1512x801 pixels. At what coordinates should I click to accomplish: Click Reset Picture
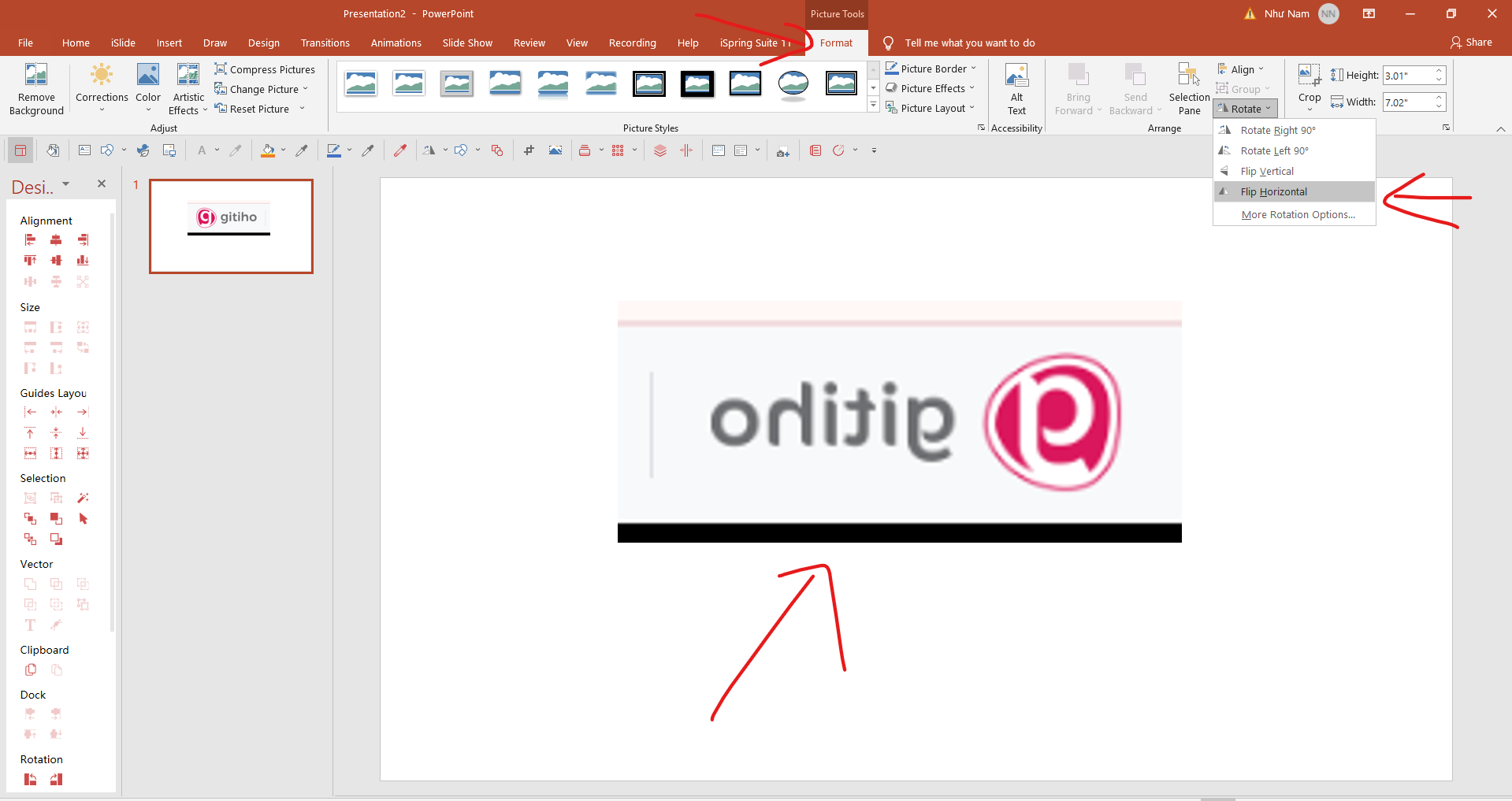click(252, 109)
